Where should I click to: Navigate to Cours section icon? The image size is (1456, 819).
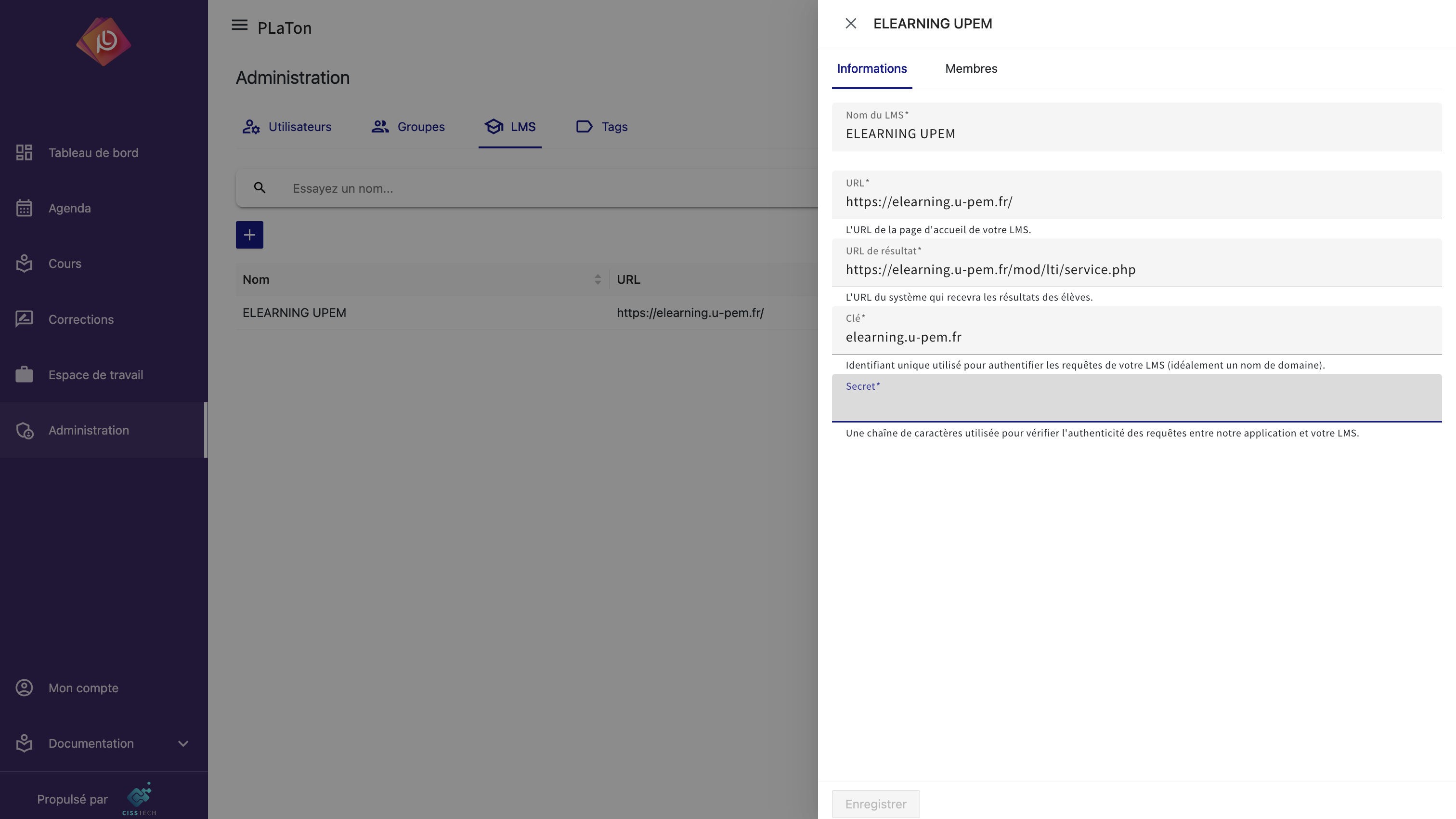coord(24,264)
